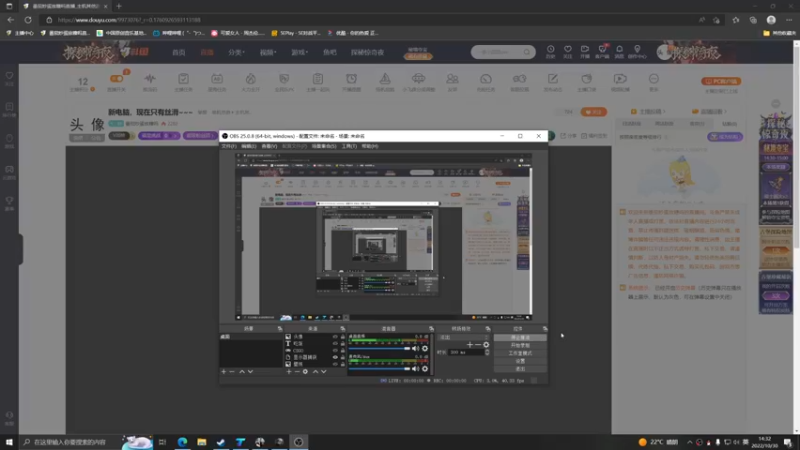Add a new source with the plus icon in Sources panel
The width and height of the screenshot is (800, 450).
coord(289,372)
